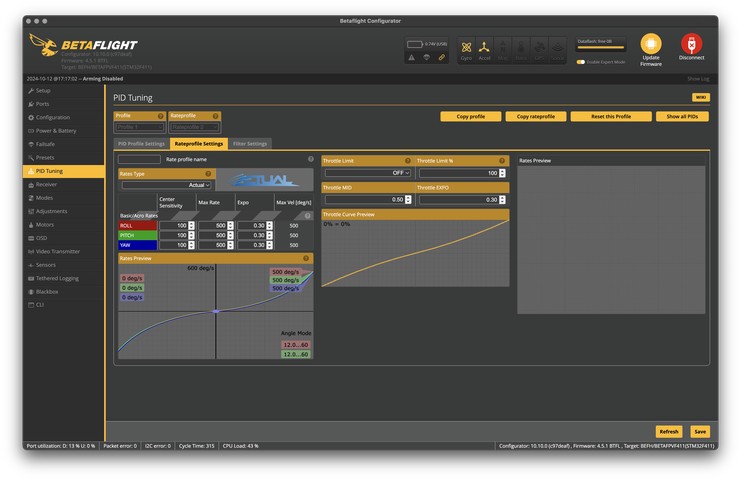The width and height of the screenshot is (741, 480).
Task: Click the Update Firmware icon
Action: coord(651,44)
